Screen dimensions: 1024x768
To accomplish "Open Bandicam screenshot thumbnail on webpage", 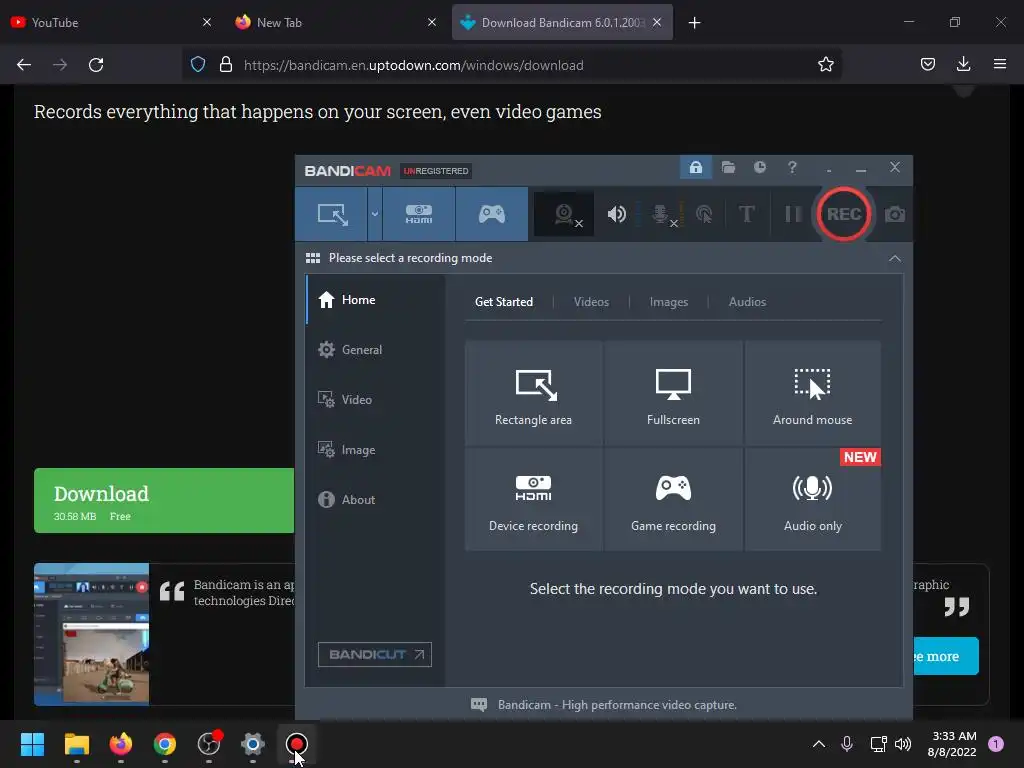I will [x=91, y=634].
